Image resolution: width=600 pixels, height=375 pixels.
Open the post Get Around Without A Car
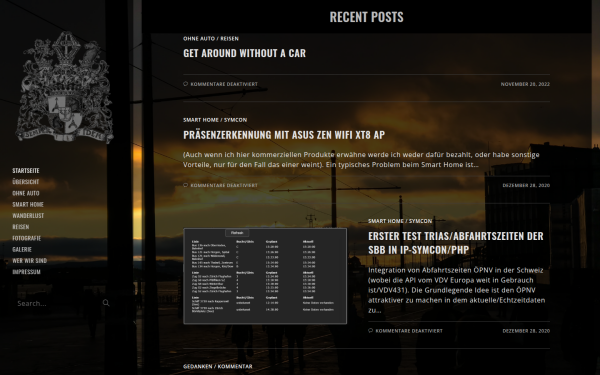pos(245,53)
